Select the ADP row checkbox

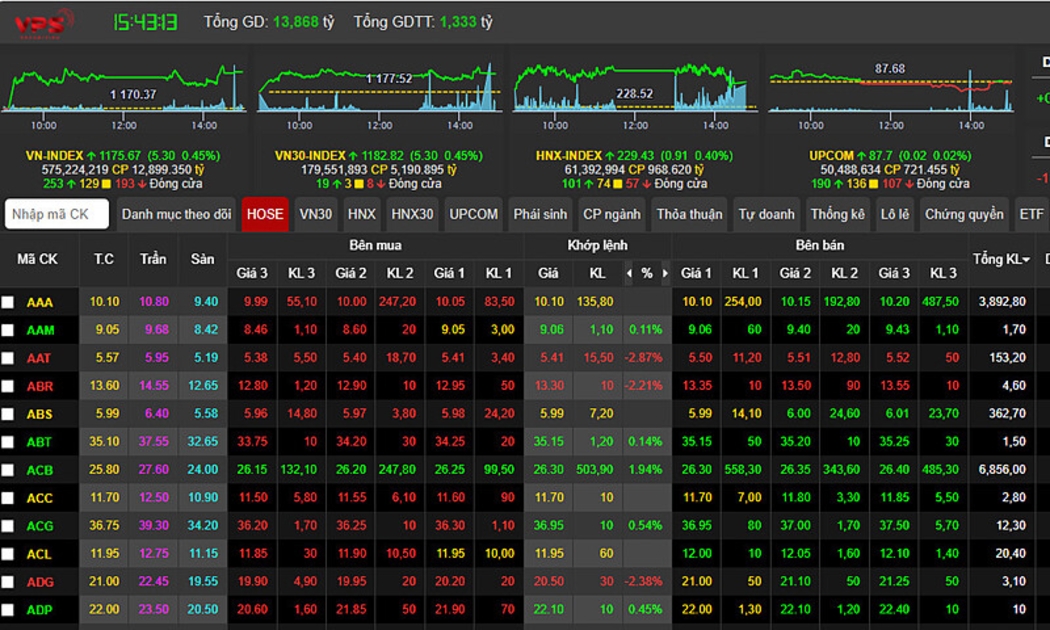(8, 610)
